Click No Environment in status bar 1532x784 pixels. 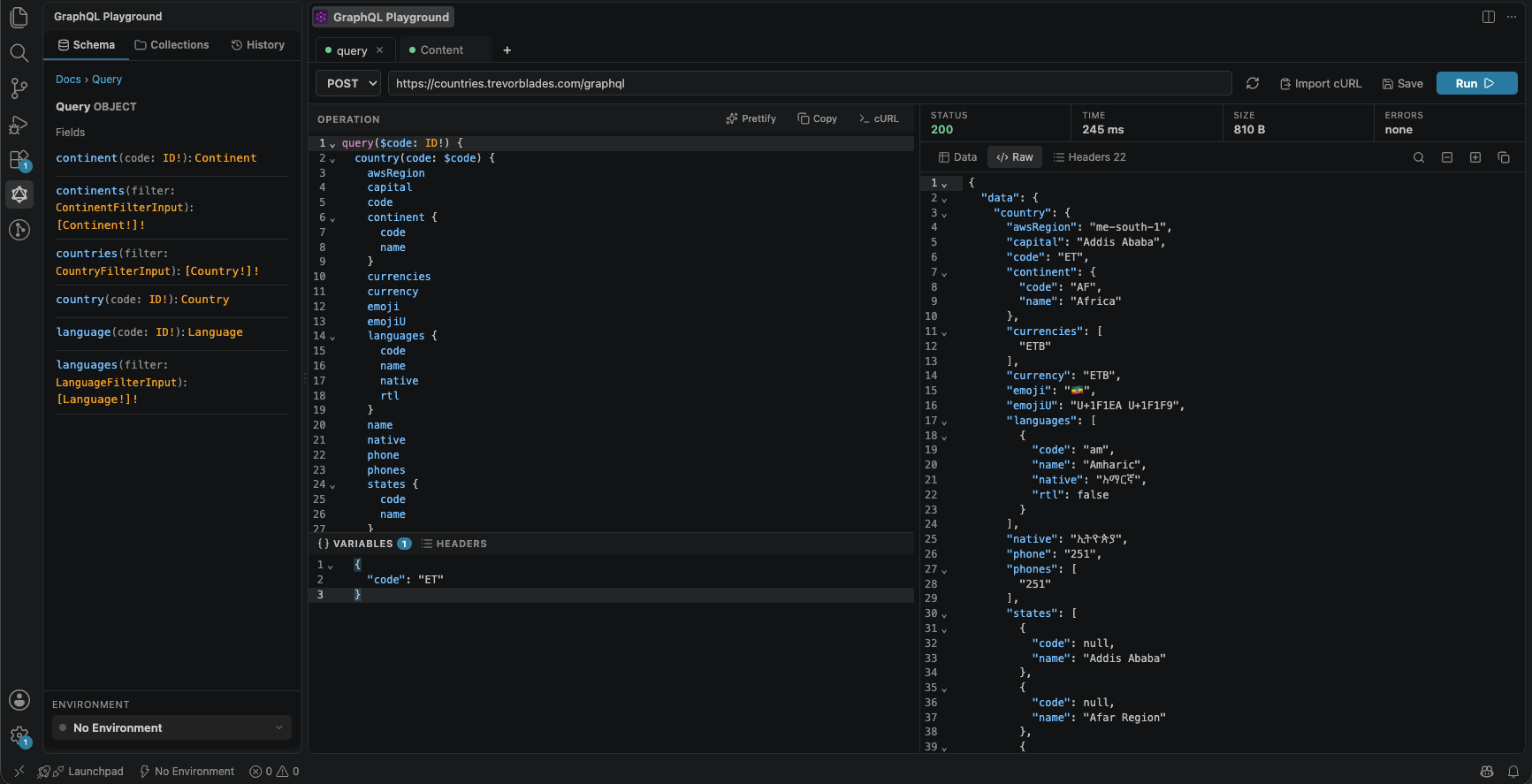[x=187, y=772]
